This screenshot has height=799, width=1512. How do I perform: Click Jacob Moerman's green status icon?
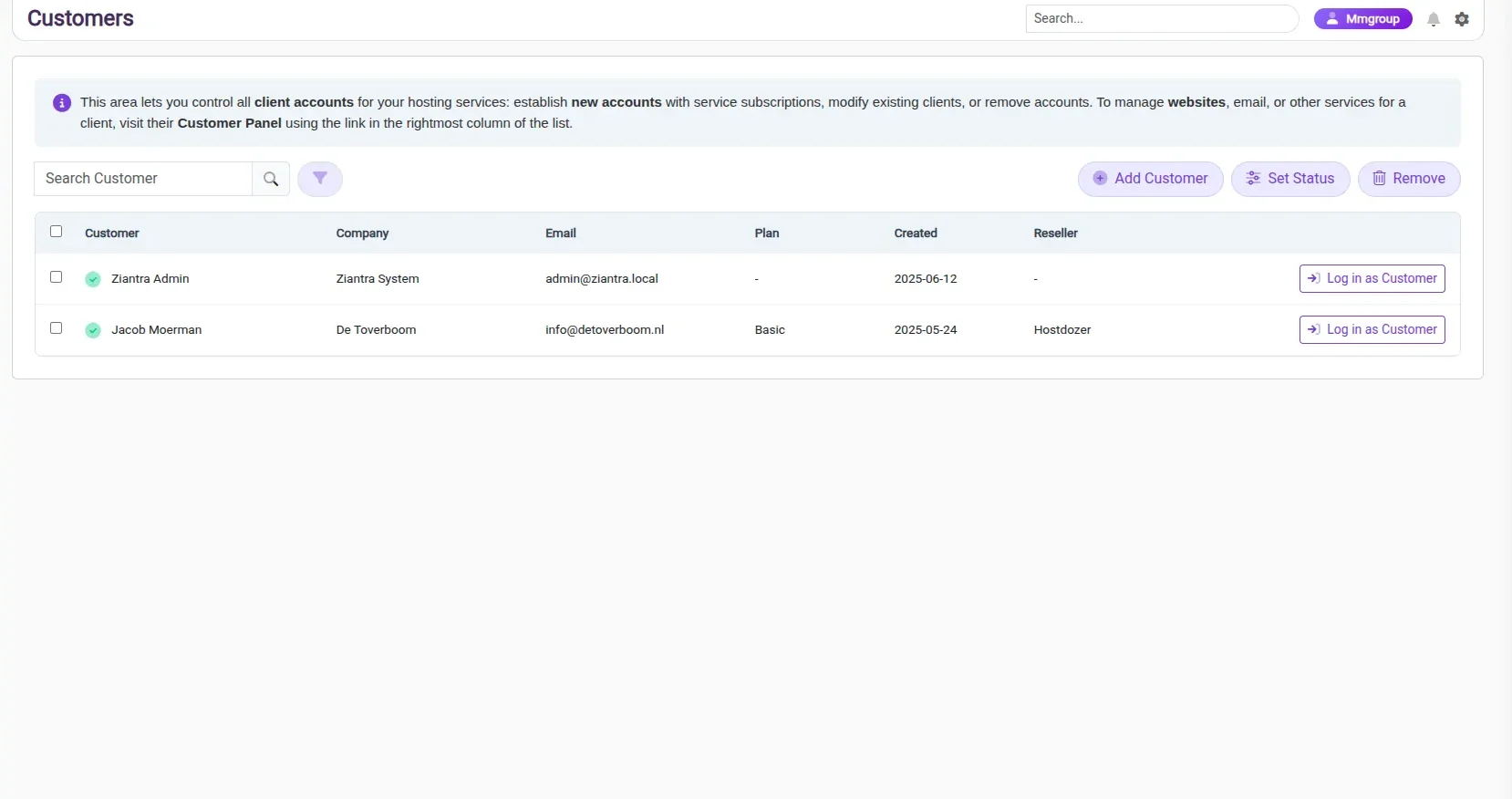(x=93, y=330)
